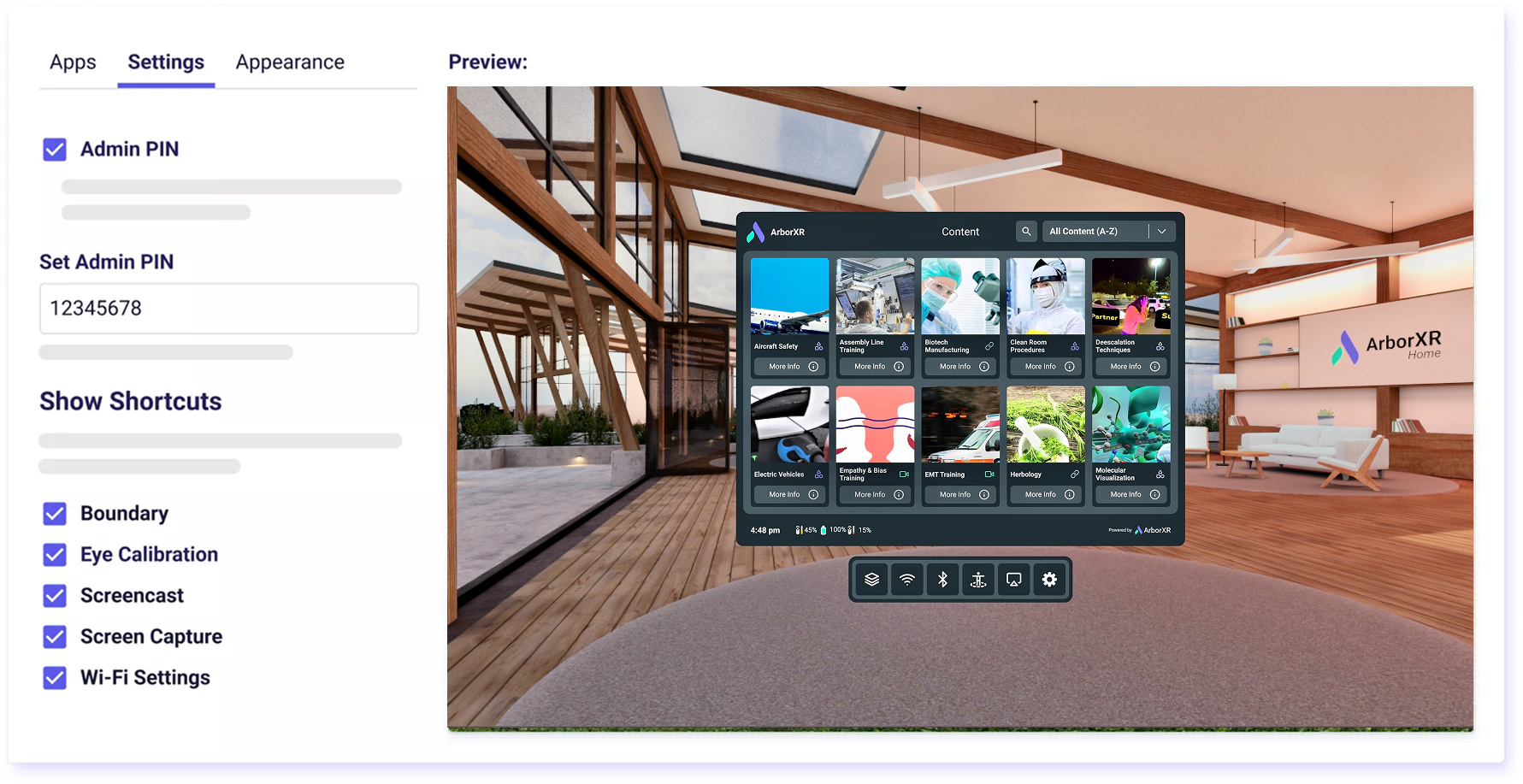
Task: Click More Info for Electric Vehicles
Action: (790, 495)
